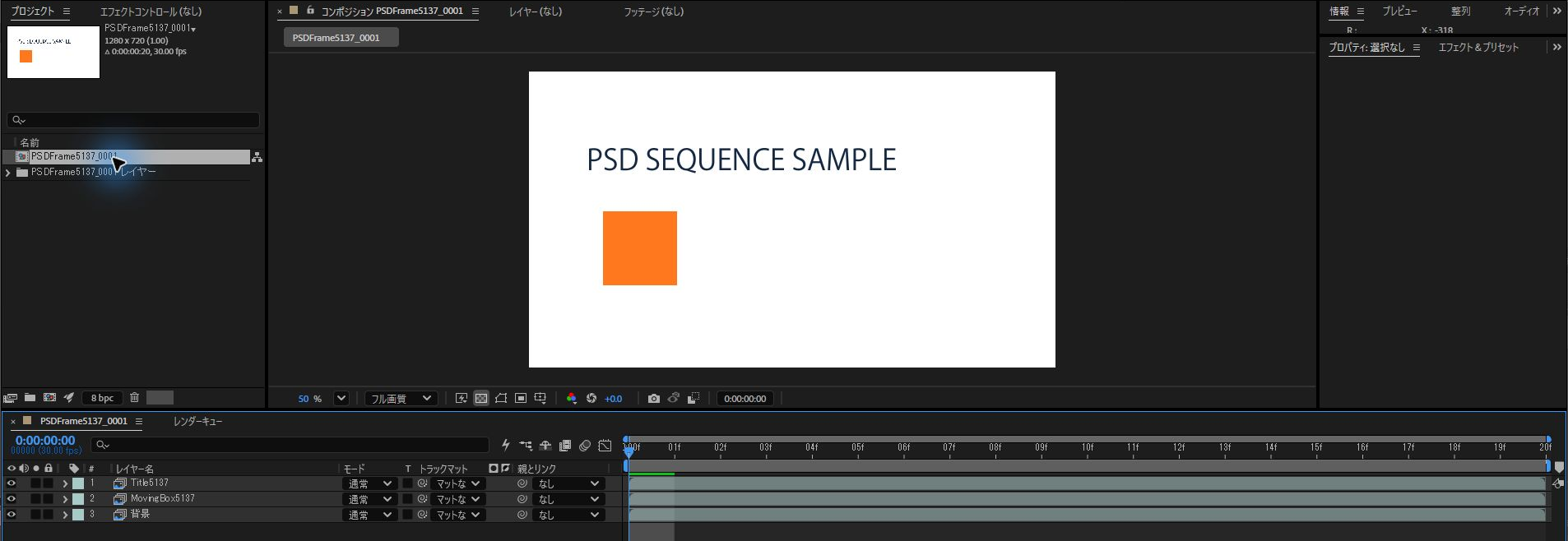Toggle mask and shape path visibility
This screenshot has width=1568, height=541.
click(501, 399)
